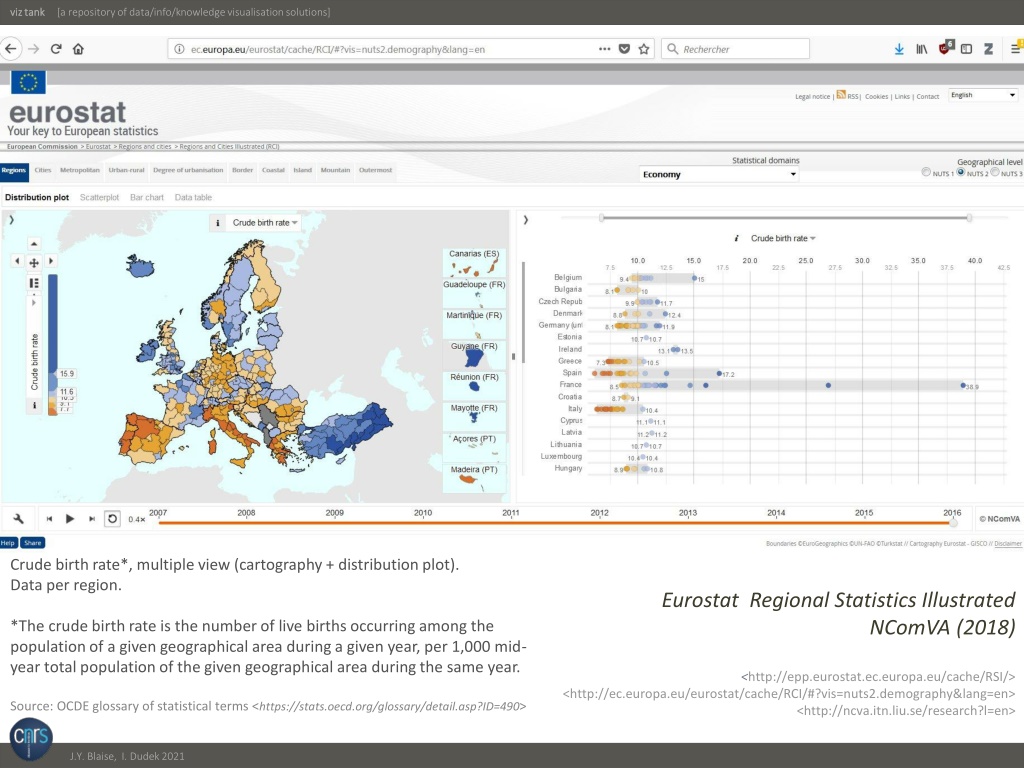The image size is (1024, 768).
Task: Open the Economy statistical domains dropdown
Action: tap(719, 174)
